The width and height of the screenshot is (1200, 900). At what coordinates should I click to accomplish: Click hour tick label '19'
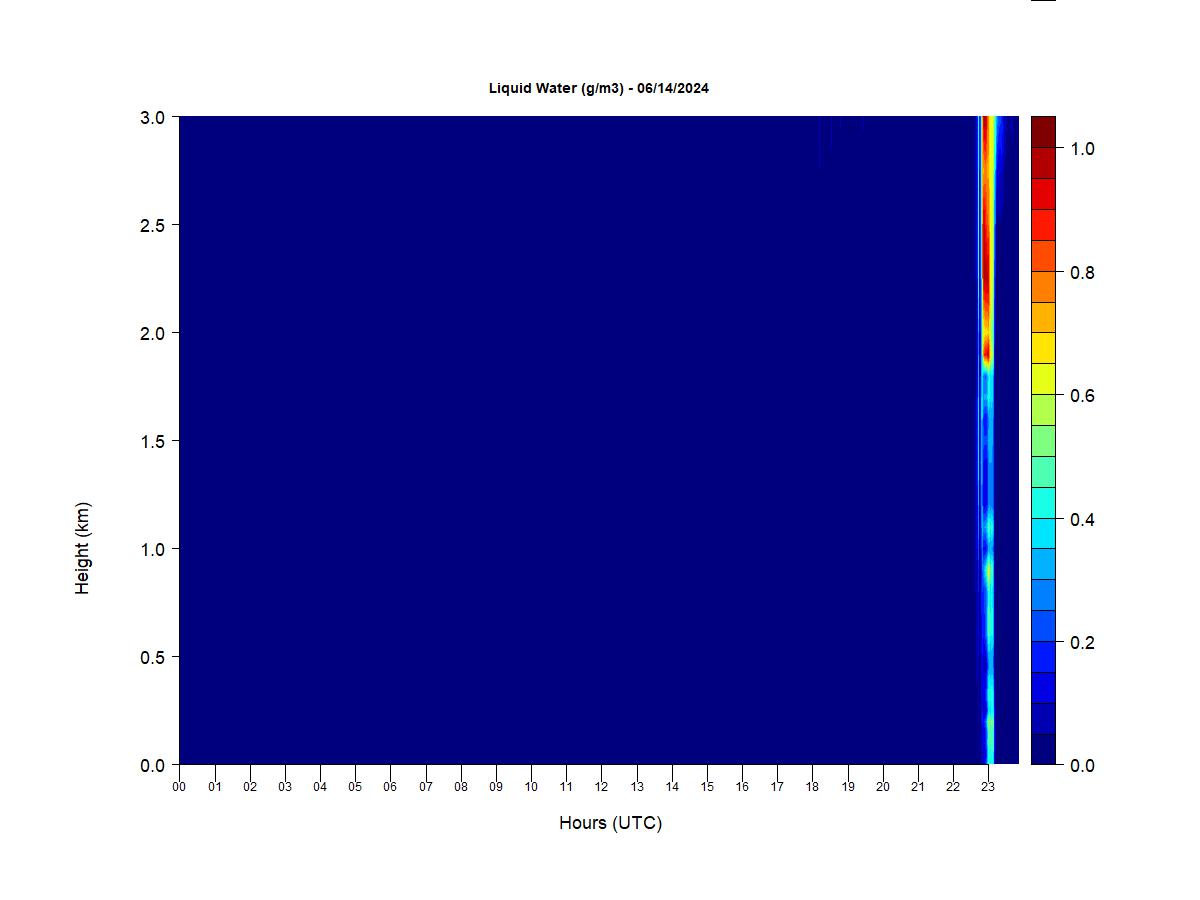pyautogui.click(x=848, y=786)
